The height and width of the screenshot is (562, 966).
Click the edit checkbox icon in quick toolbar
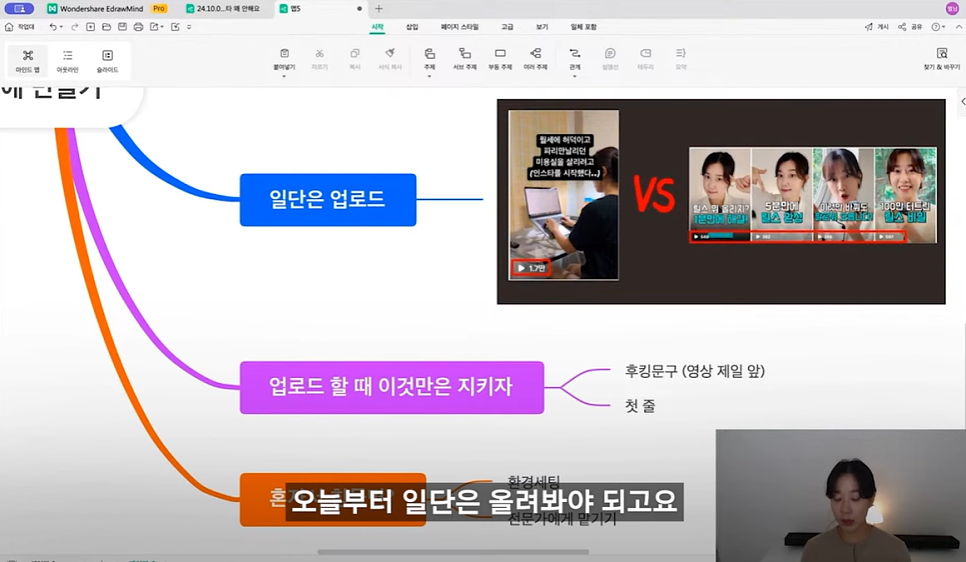pos(176,27)
